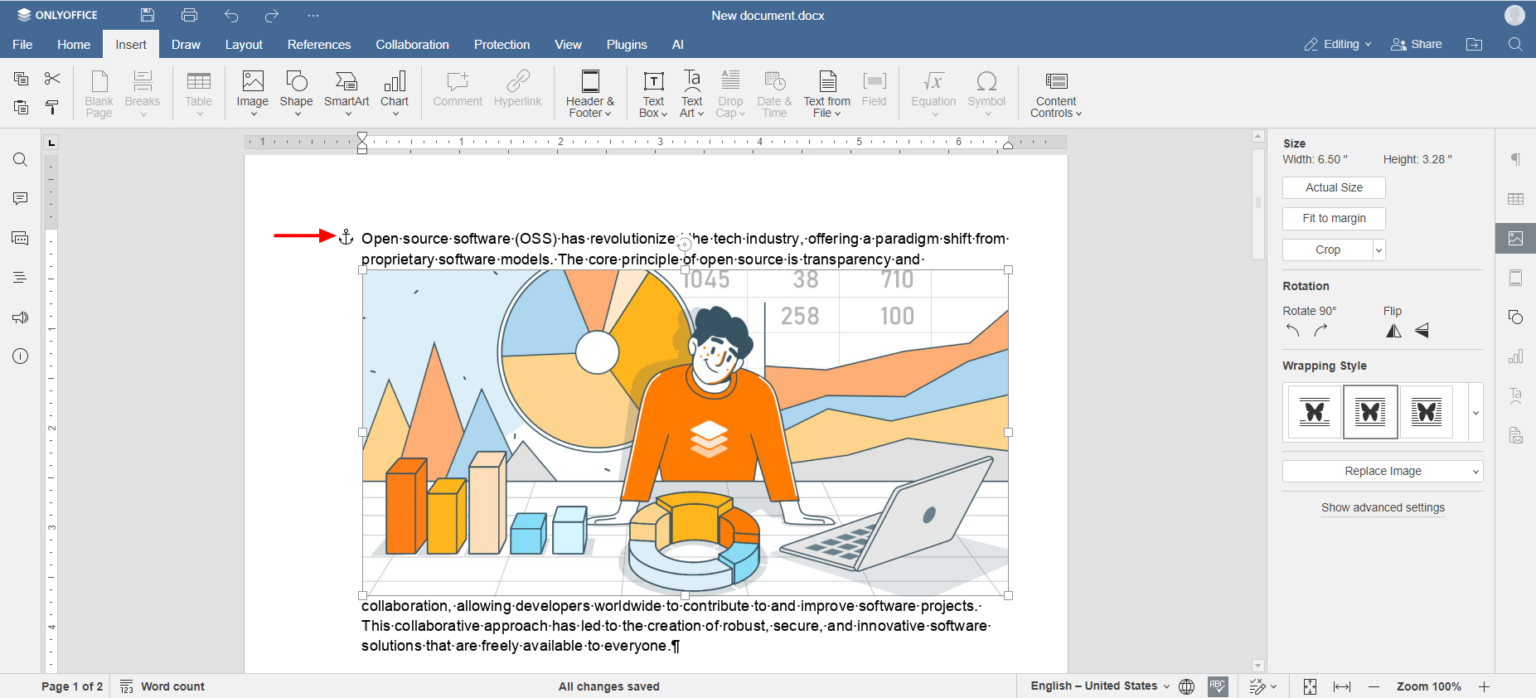Select the third wrapping style option
Screen dimensions: 1536x698
(1426, 412)
